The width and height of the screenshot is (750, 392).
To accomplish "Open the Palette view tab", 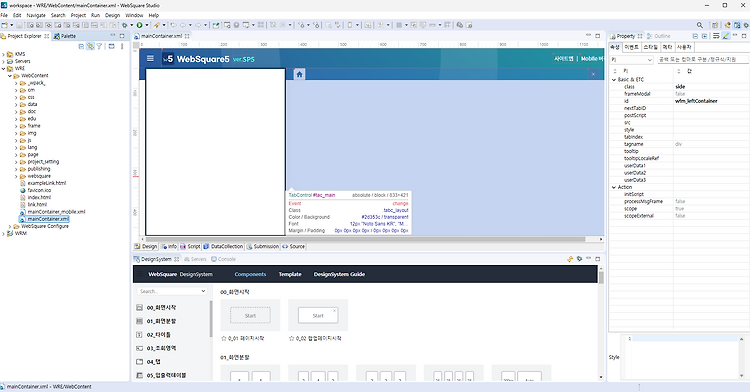I will [x=65, y=36].
